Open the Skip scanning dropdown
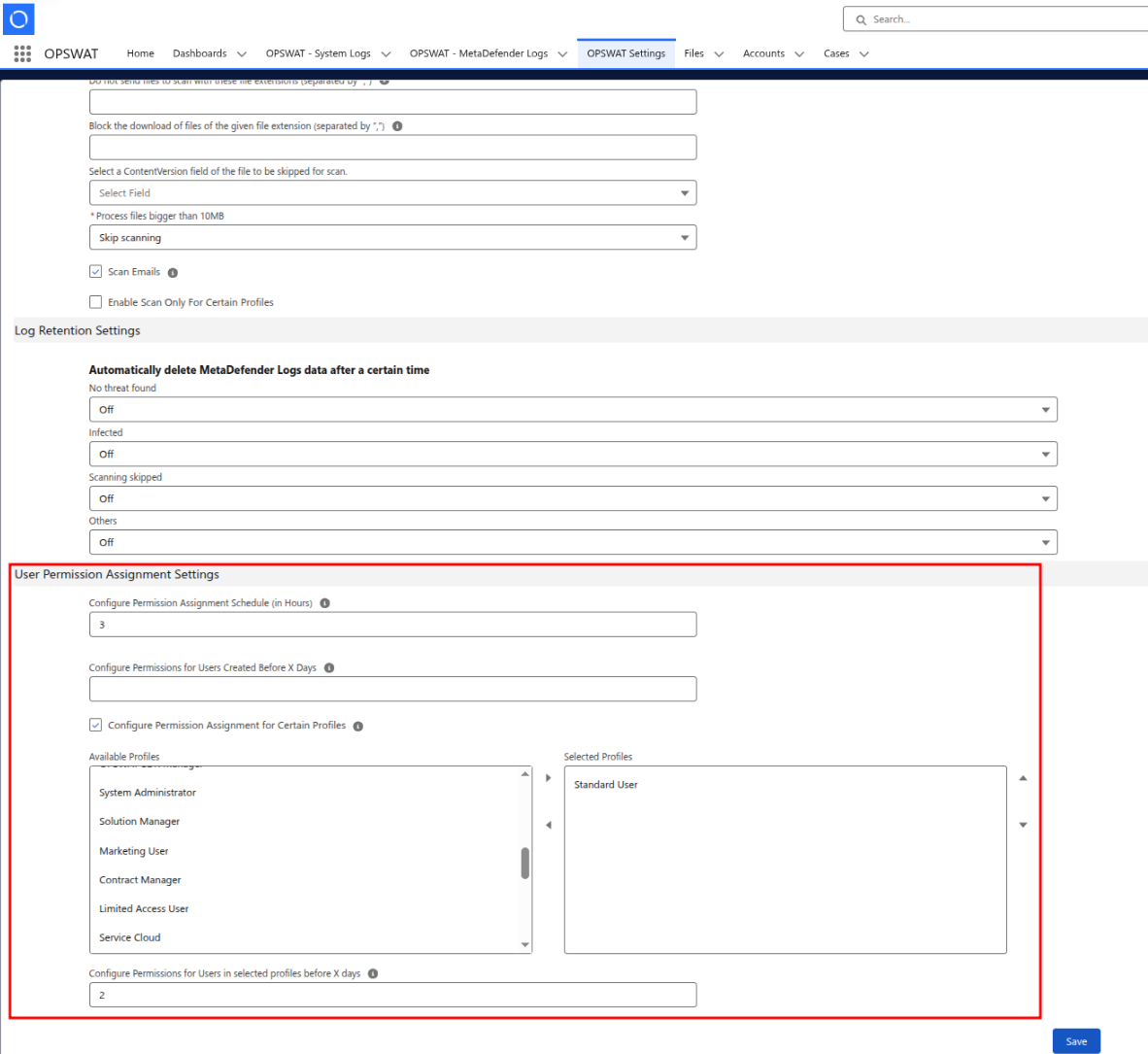Screen dimensions: 1148x1054 393,237
